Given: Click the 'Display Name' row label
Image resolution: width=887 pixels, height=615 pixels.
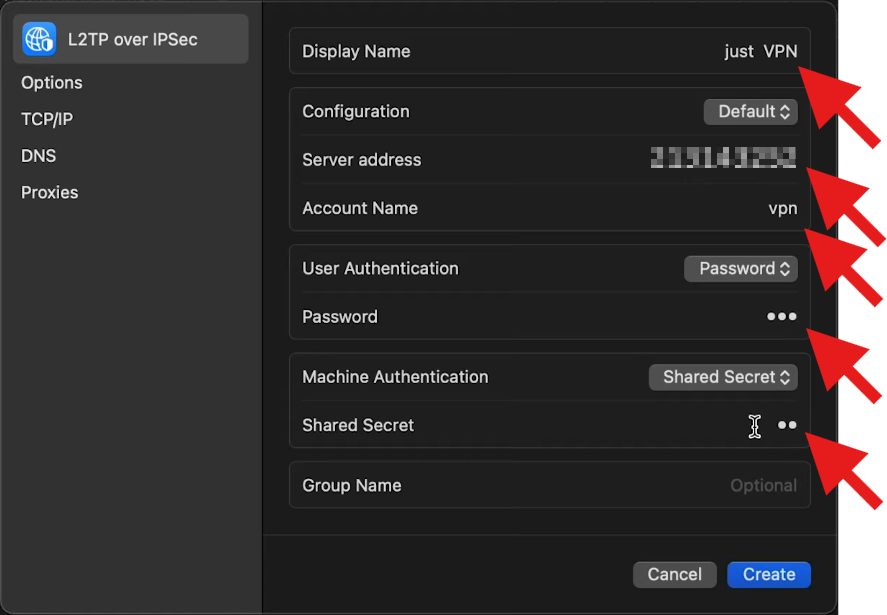Looking at the screenshot, I should (356, 52).
